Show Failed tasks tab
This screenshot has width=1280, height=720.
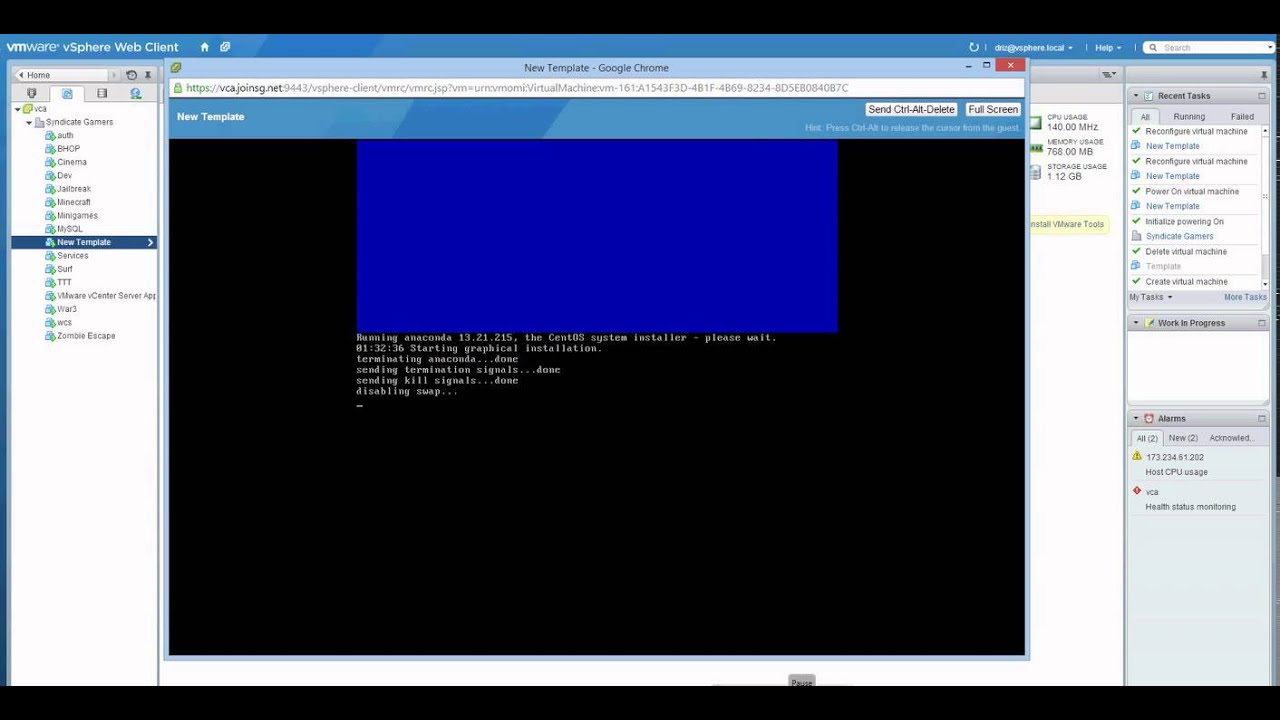tap(1242, 117)
